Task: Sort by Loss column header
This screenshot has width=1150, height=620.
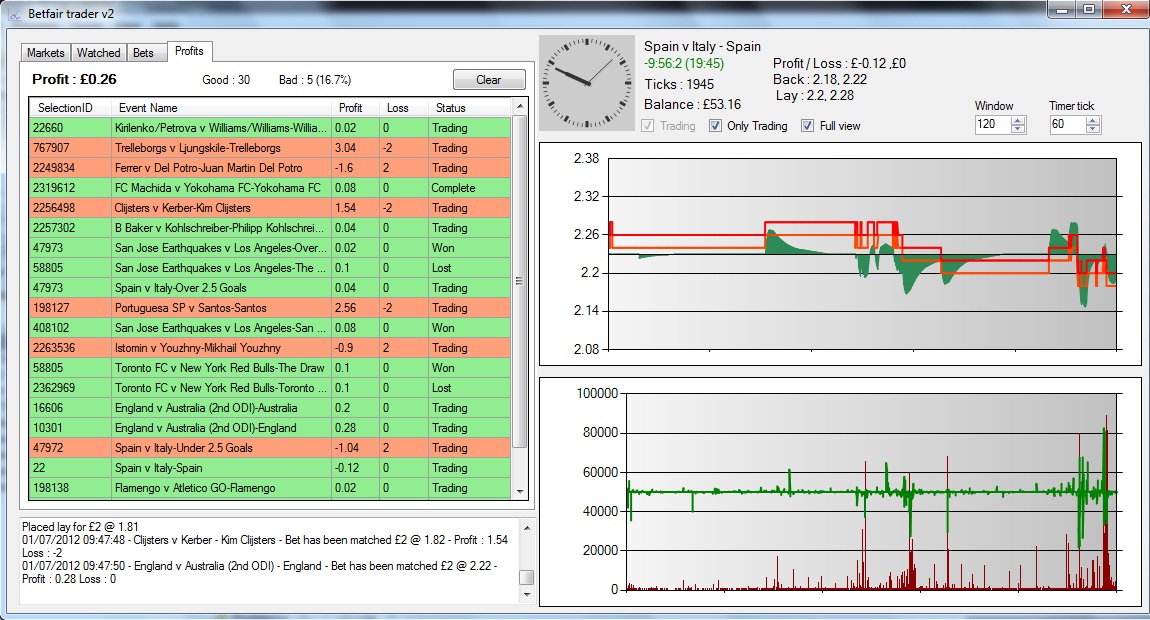Action: click(x=403, y=107)
